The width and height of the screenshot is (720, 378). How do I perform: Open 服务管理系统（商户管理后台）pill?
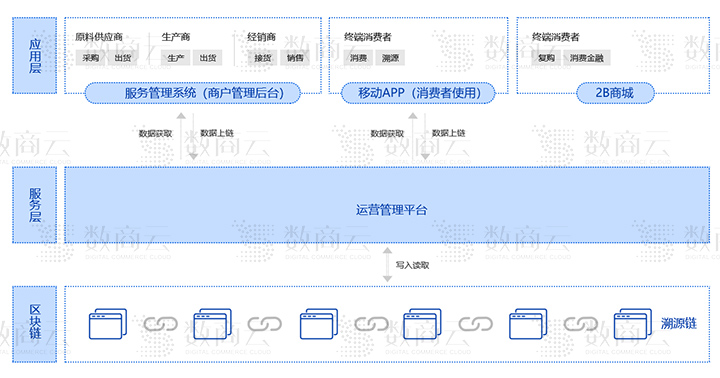tap(193, 93)
